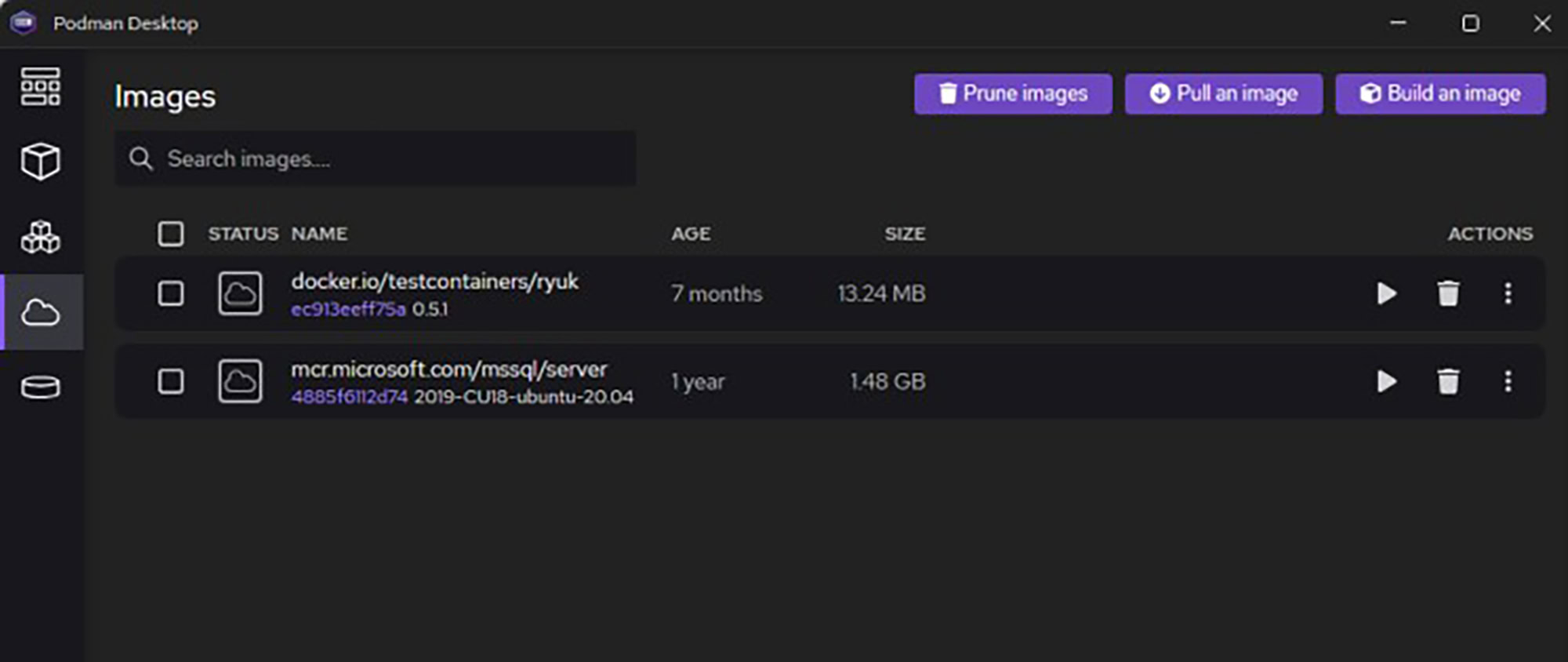1568x662 pixels.
Task: Check the mssql/server image checkbox
Action: pos(171,381)
